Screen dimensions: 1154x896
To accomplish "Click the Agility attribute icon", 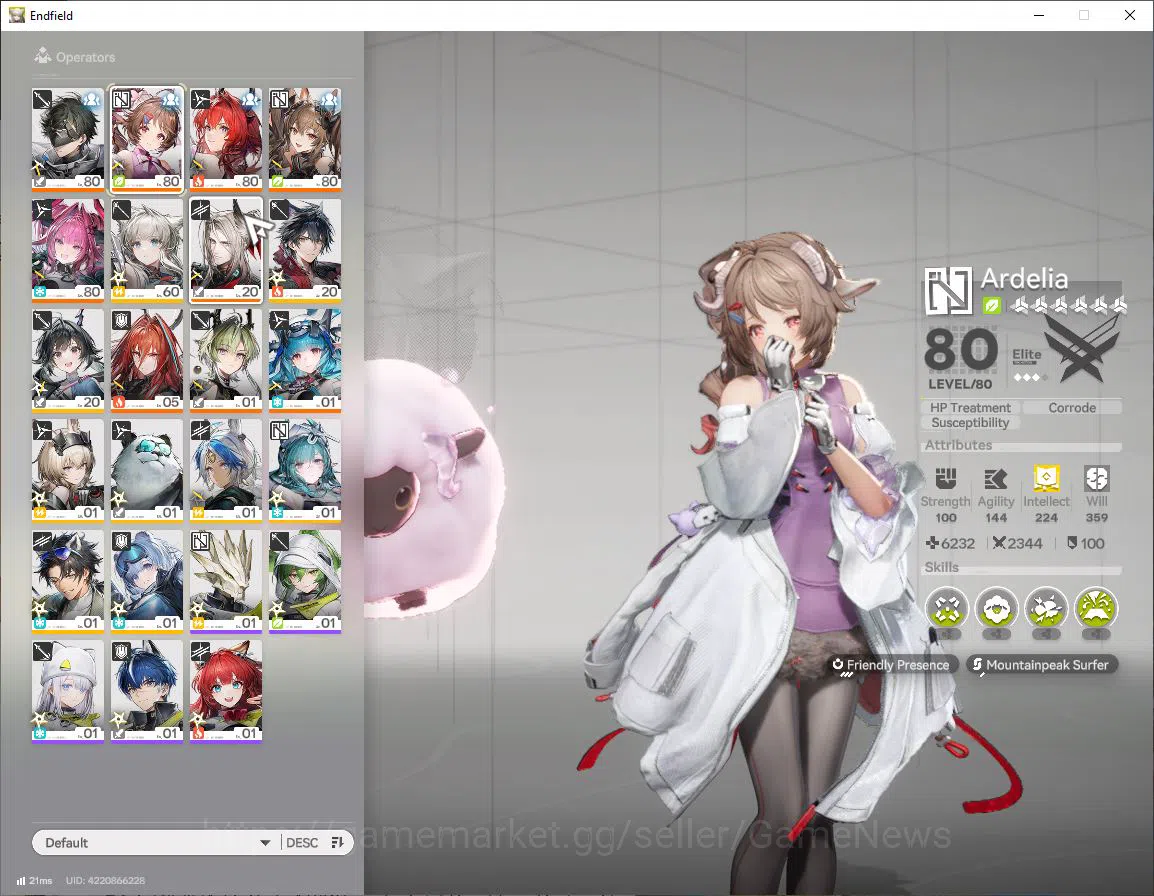I will 996,479.
